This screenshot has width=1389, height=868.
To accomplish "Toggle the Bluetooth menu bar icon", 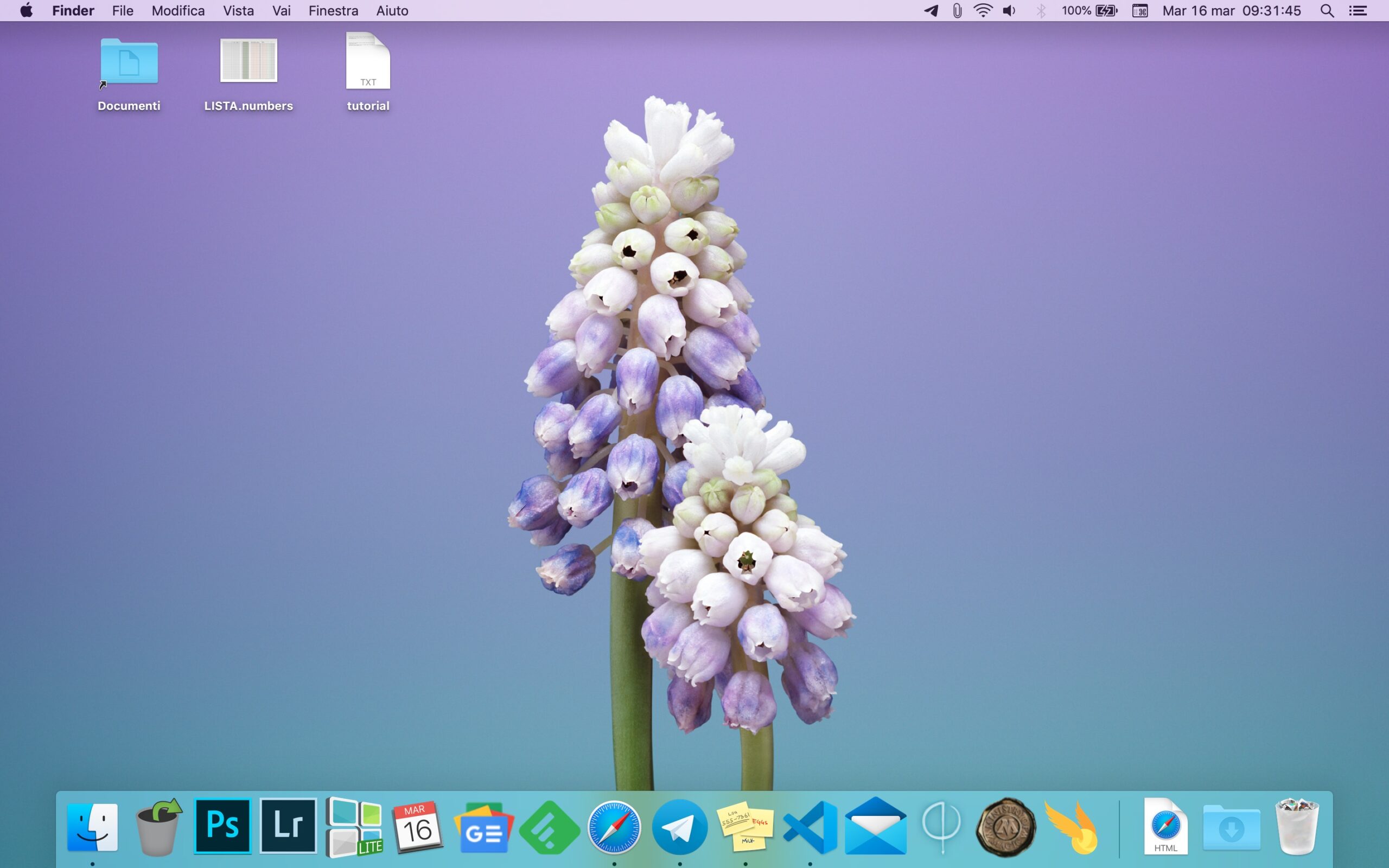I will tap(1041, 11).
